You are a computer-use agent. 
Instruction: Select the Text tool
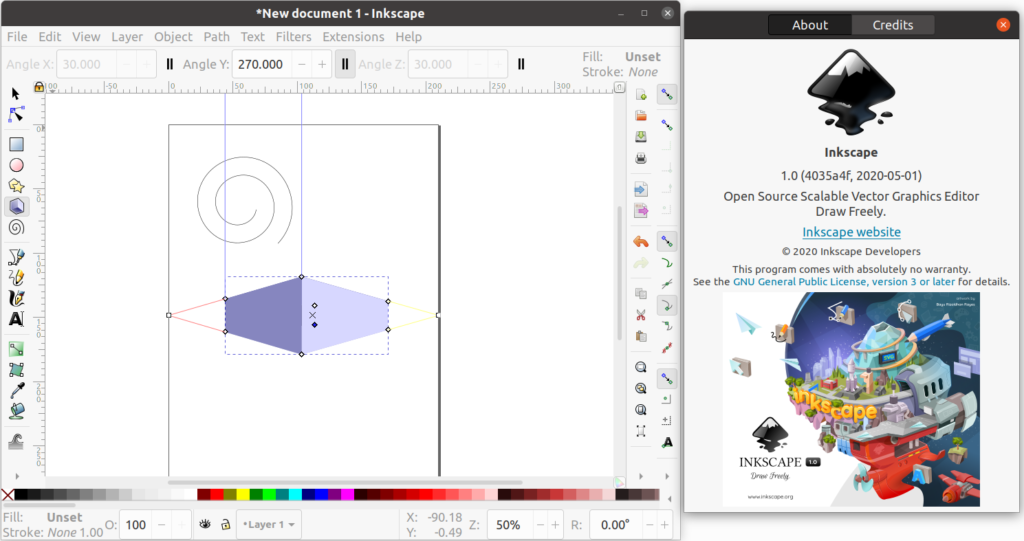[16, 320]
